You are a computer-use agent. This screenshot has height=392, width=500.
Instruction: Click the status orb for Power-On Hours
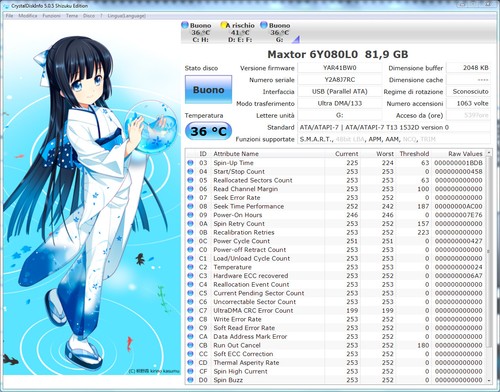(x=190, y=215)
